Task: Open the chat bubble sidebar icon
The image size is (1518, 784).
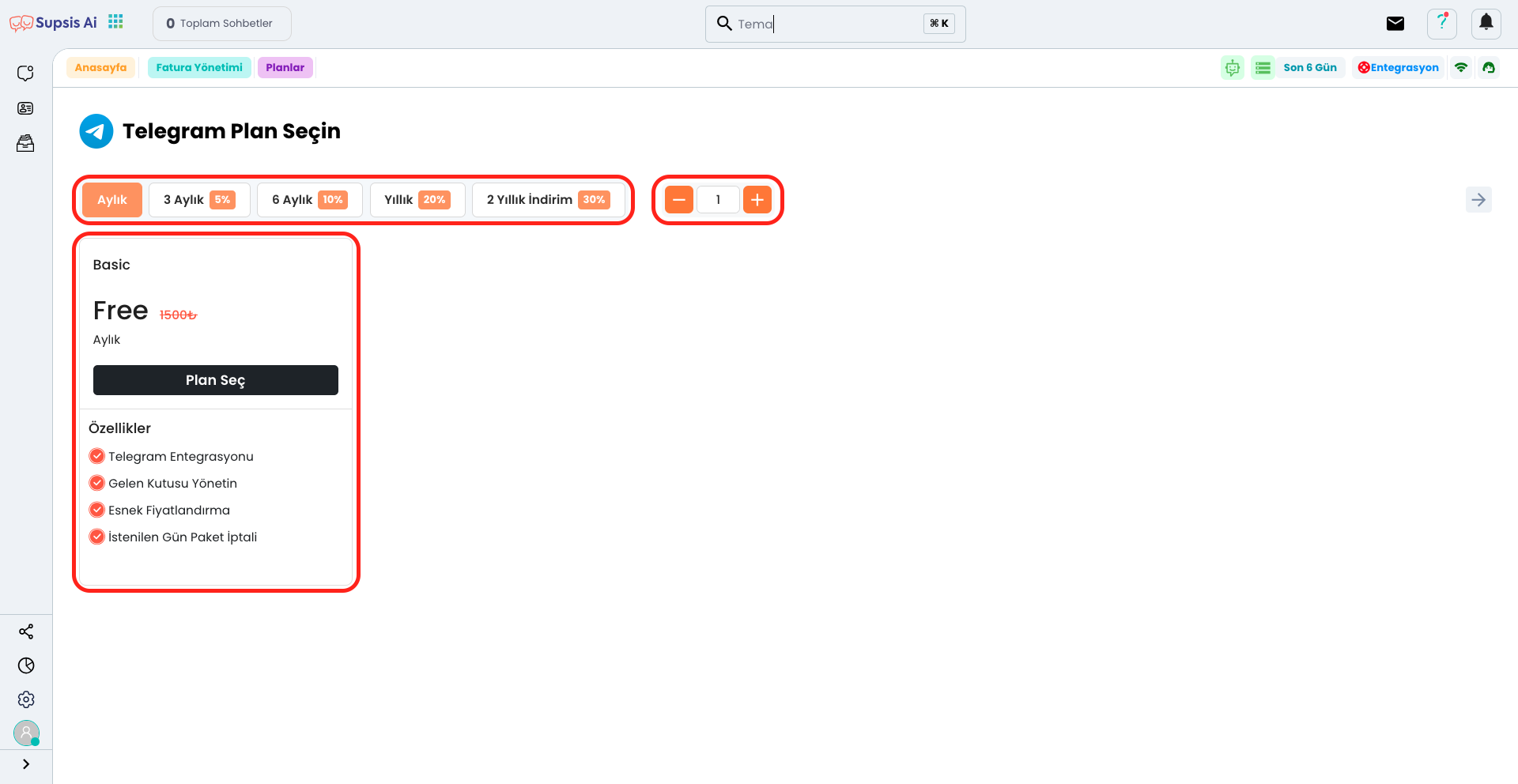Action: click(x=25, y=73)
